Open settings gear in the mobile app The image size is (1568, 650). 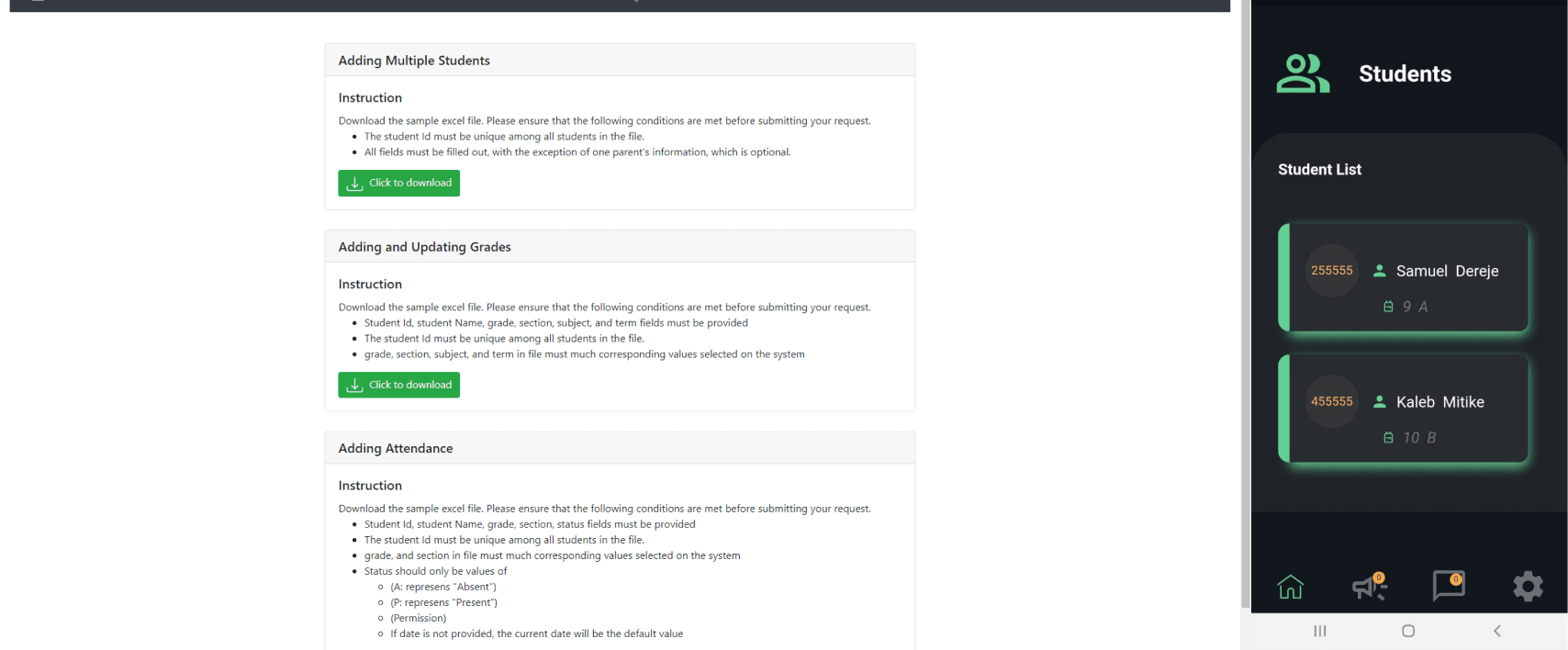[x=1528, y=586]
